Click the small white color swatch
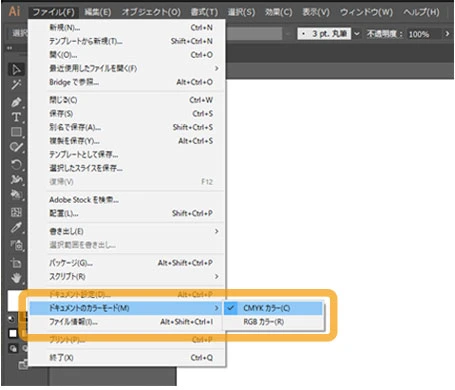This screenshot has height=390, width=455. point(13,333)
